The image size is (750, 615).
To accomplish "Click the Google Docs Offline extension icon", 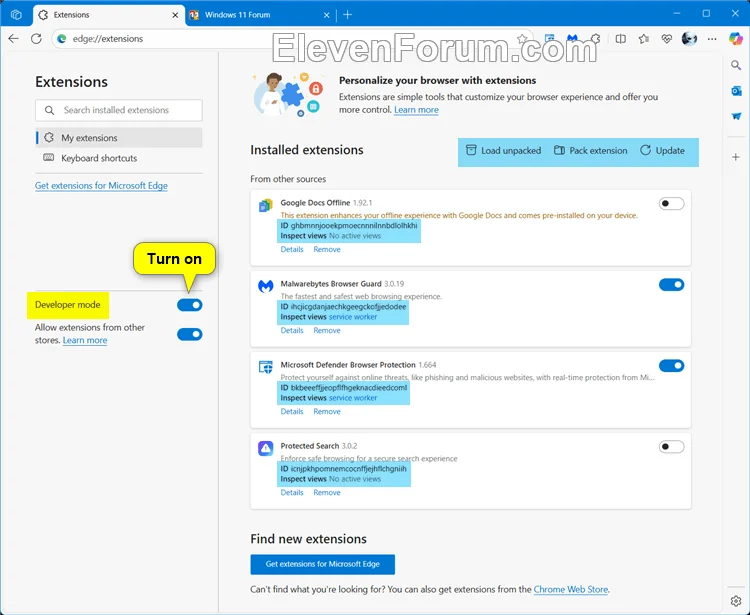I will (x=265, y=205).
